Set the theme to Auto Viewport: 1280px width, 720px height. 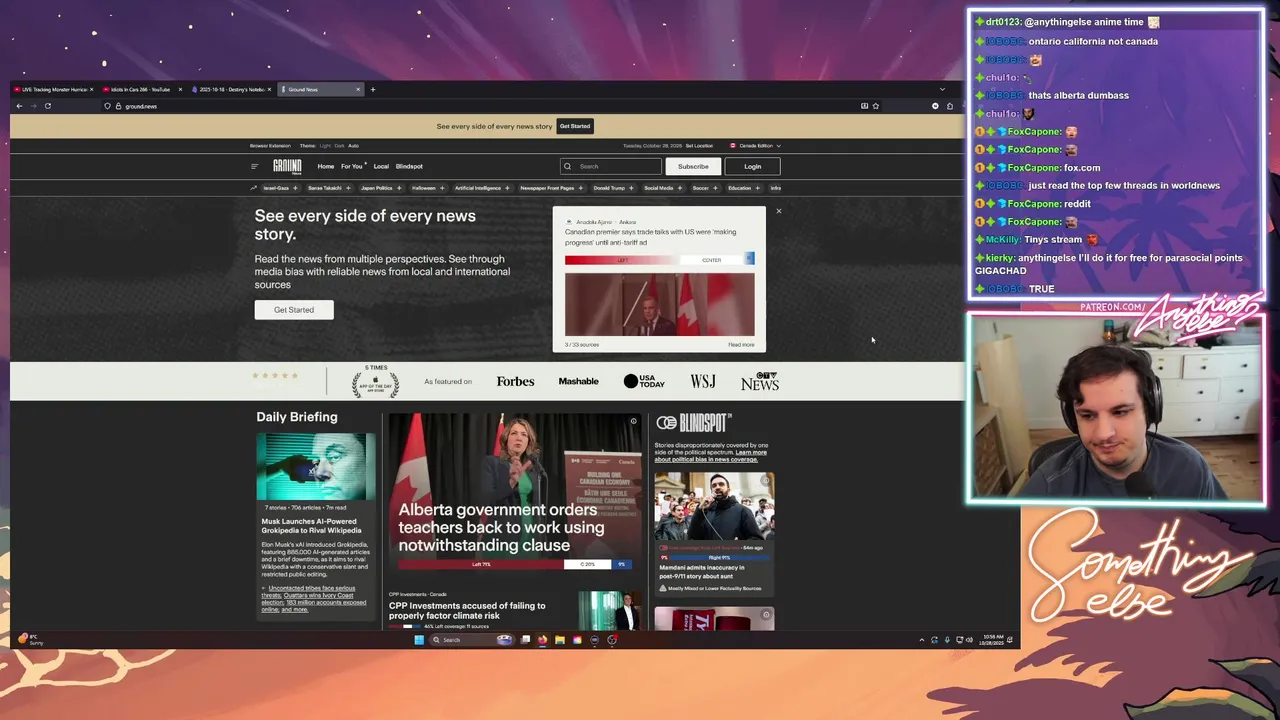pyautogui.click(x=353, y=146)
